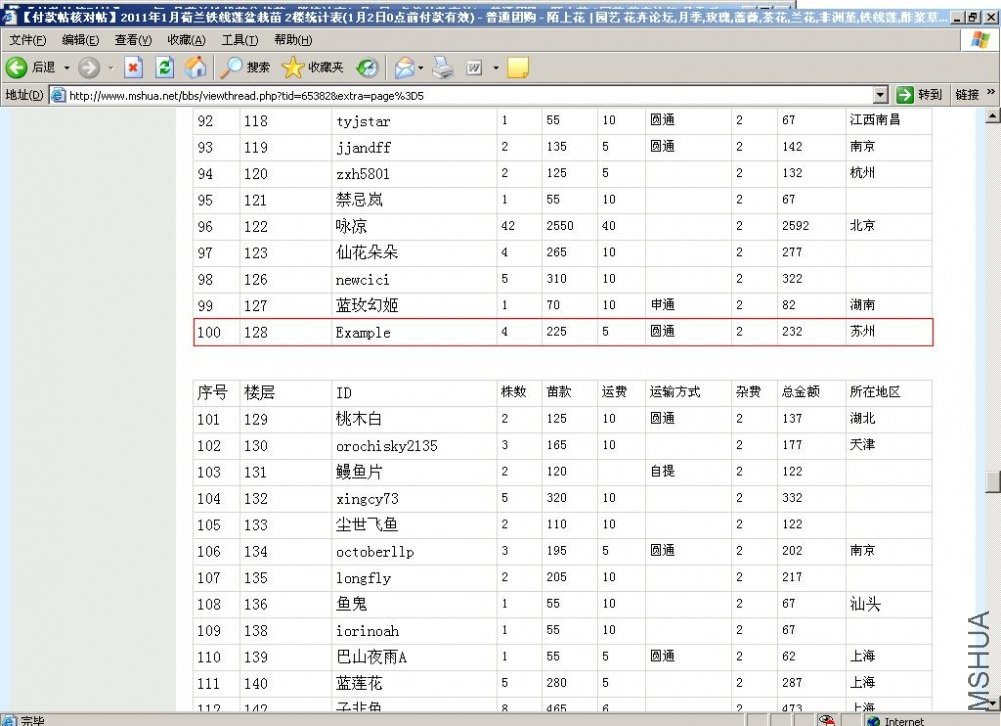The image size is (1001, 726).
Task: Click the History icon in the toolbar
Action: (368, 67)
